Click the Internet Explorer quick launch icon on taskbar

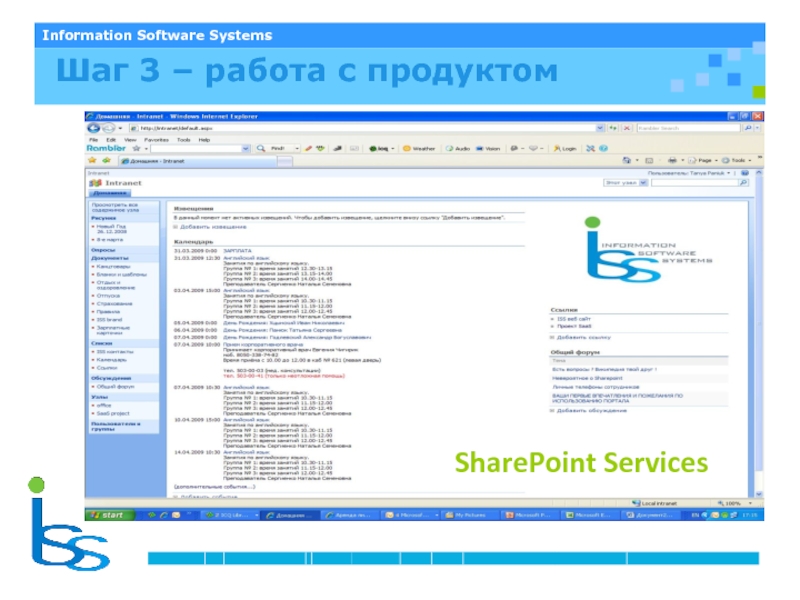tap(164, 515)
